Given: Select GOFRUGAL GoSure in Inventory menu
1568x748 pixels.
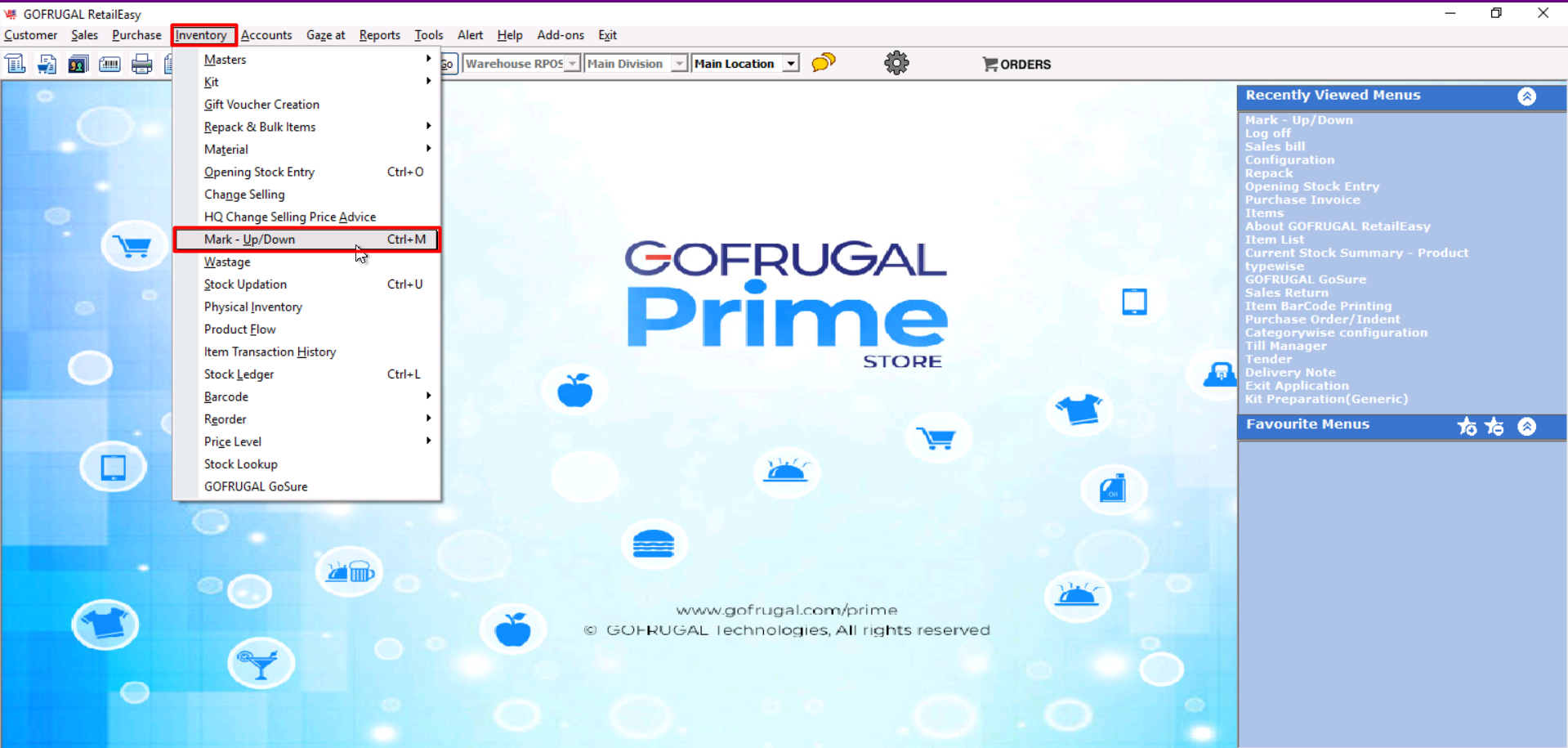Looking at the screenshot, I should click(307, 486).
